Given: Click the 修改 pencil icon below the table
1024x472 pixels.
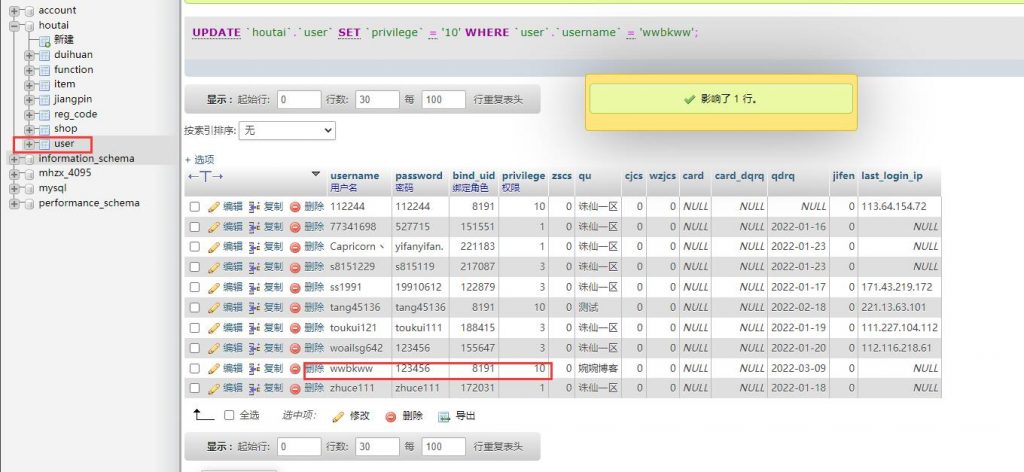Looking at the screenshot, I should pyautogui.click(x=338, y=417).
